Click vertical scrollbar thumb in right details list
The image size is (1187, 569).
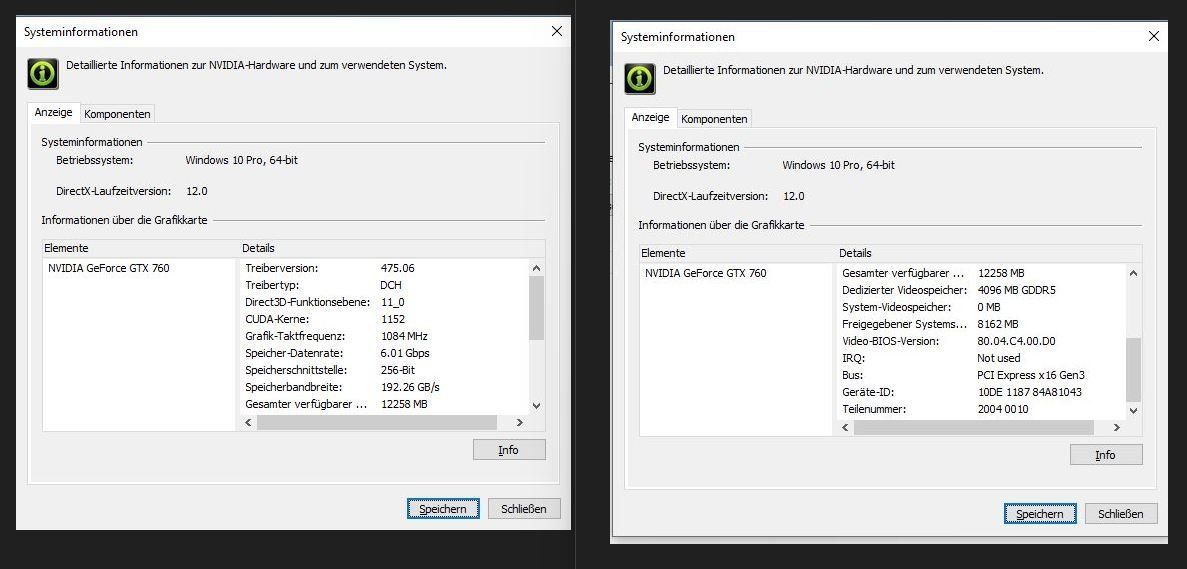(x=1133, y=370)
